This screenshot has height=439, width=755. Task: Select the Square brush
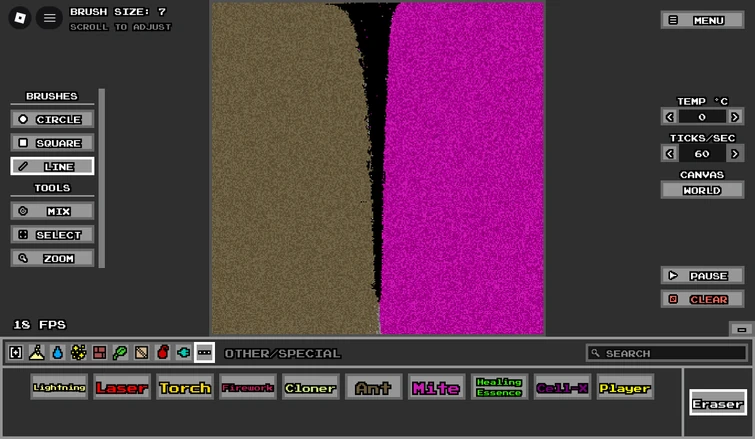point(52,142)
